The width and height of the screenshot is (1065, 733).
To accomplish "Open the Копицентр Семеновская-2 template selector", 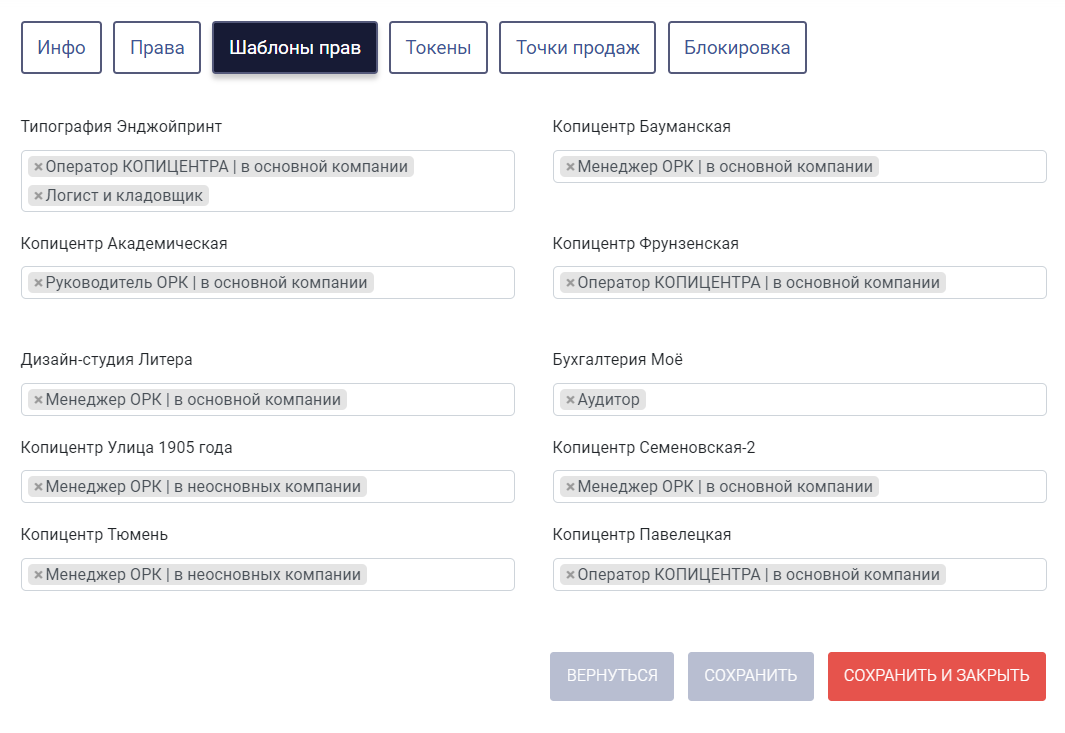I will pyautogui.click(x=799, y=486).
